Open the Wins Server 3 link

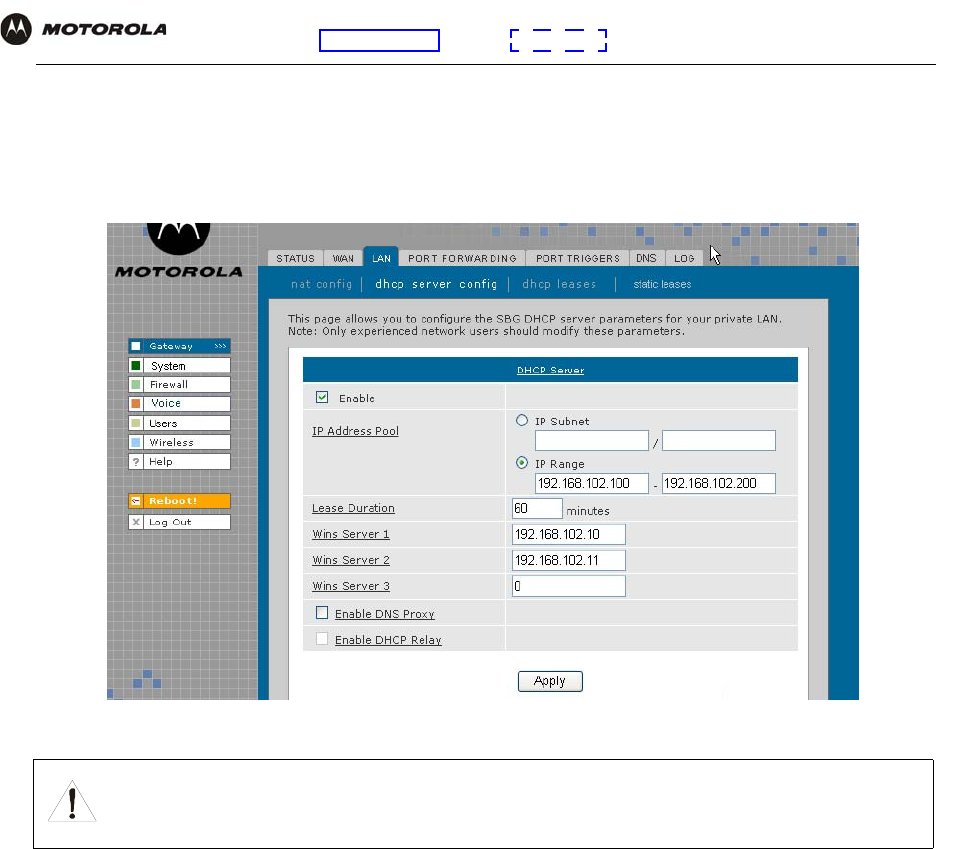point(351,586)
